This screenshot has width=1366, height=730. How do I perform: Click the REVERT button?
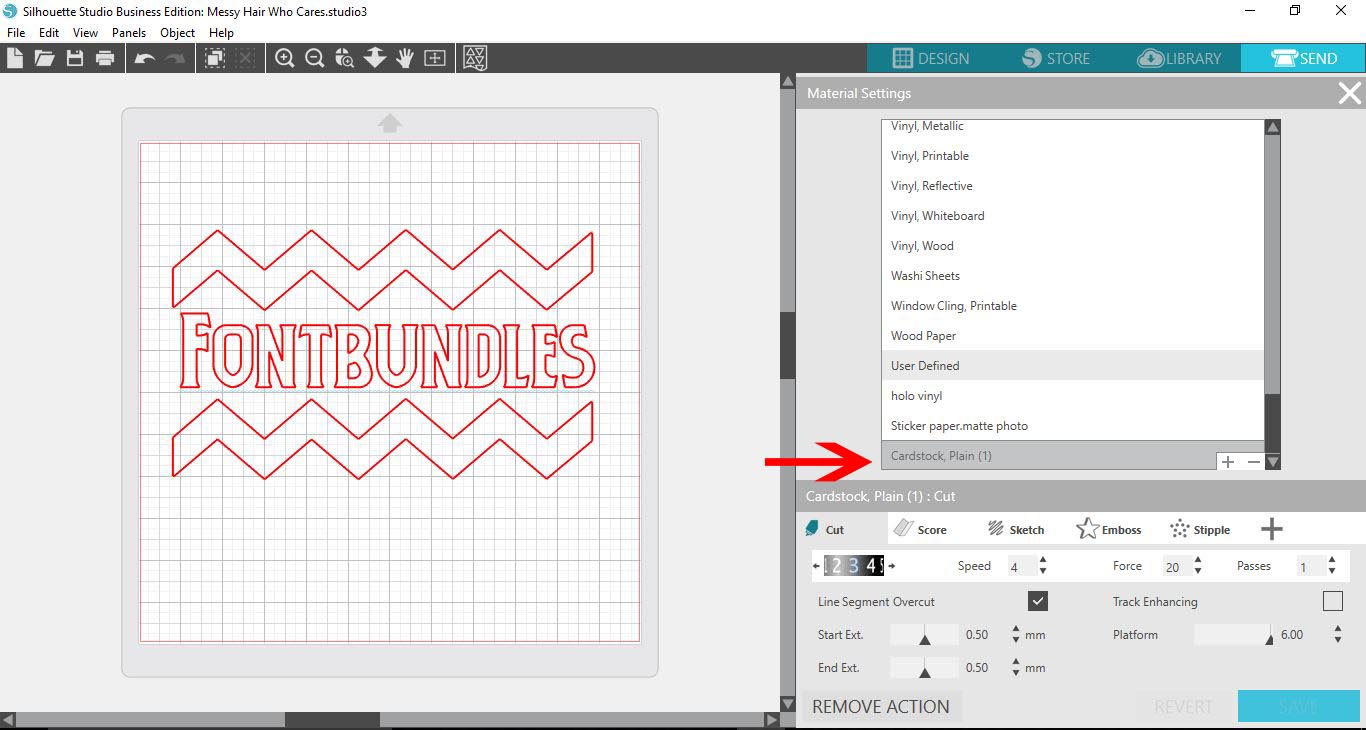click(1183, 706)
